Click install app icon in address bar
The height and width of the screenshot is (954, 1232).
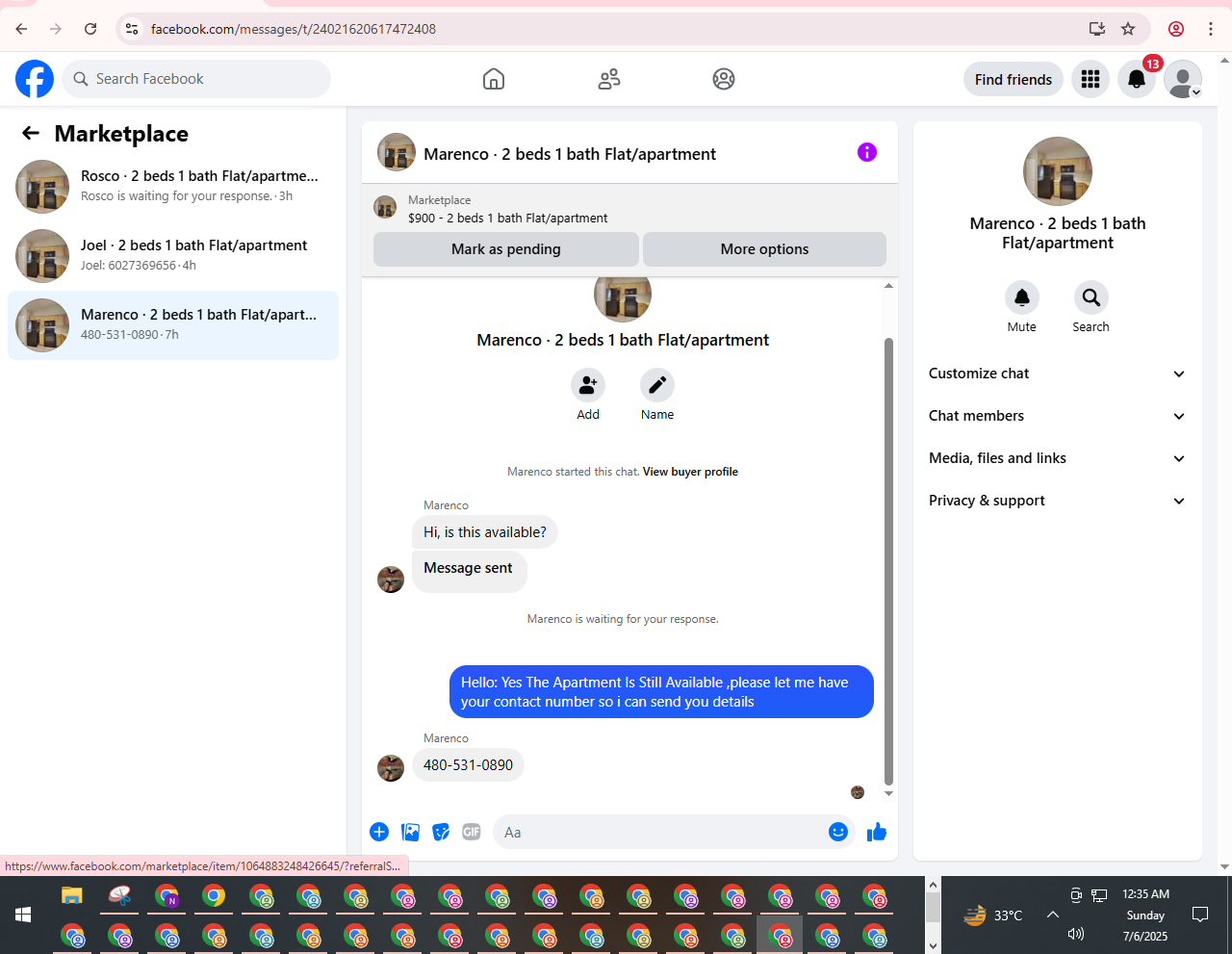[x=1097, y=29]
